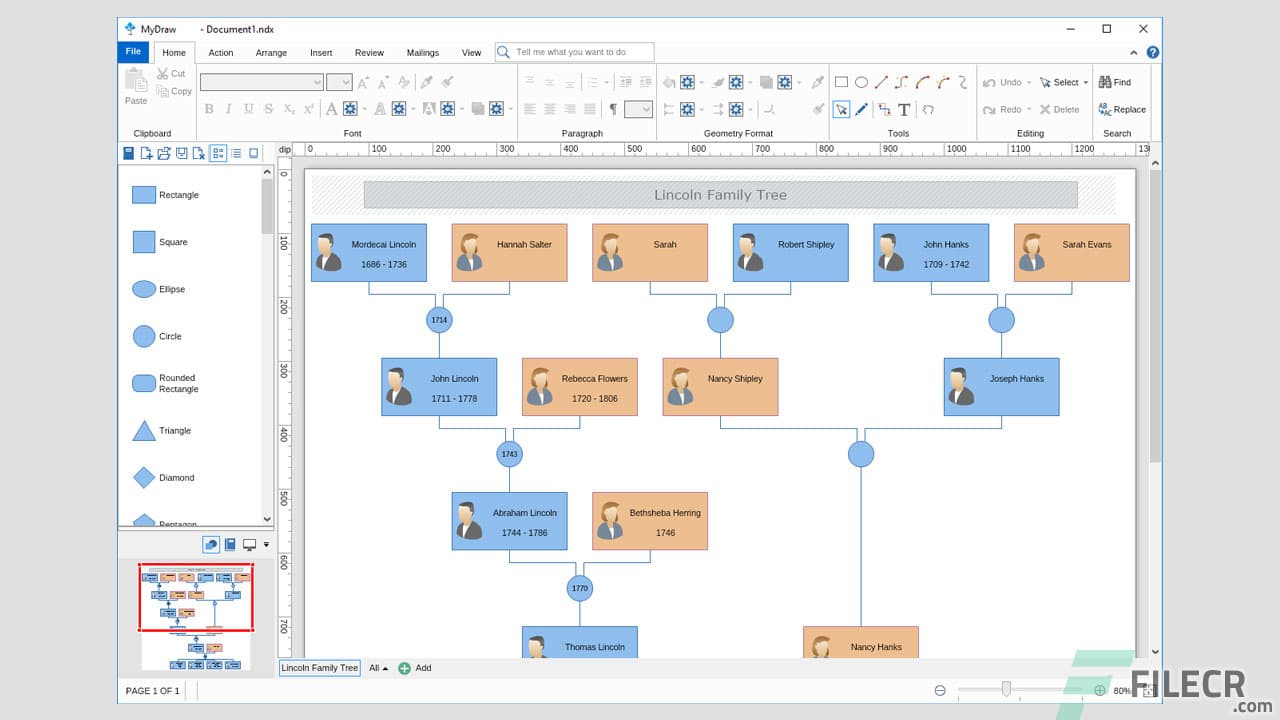Click the Add button to create a page
Viewport: 1280px width, 720px height.
(416, 668)
